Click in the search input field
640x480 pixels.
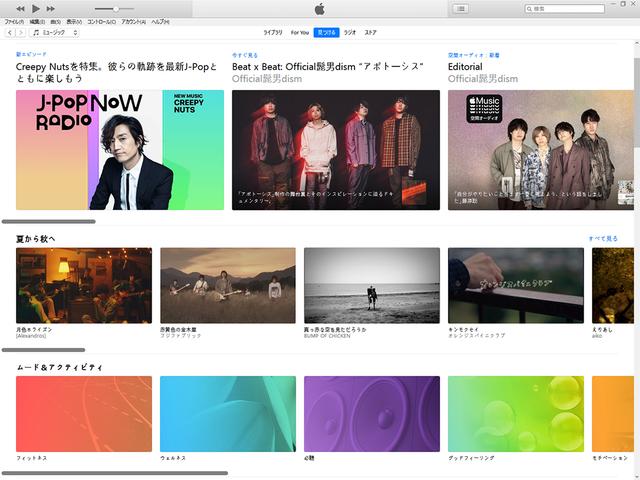564,9
